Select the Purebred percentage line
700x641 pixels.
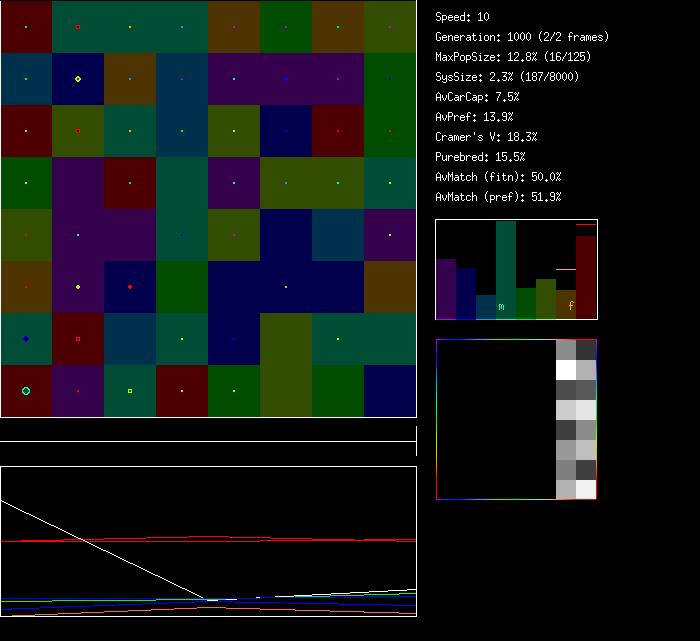480,157
